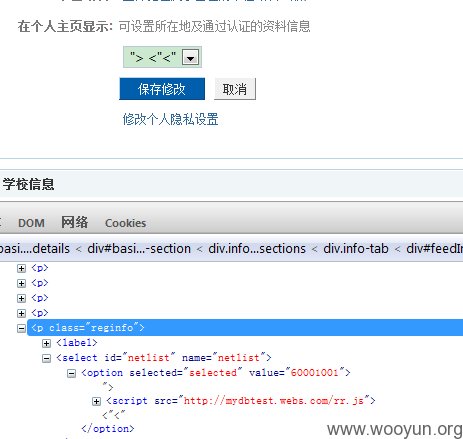The height and width of the screenshot is (439, 463).
Task: Collapse the select id="netlist" node
Action: pyautogui.click(x=46, y=358)
